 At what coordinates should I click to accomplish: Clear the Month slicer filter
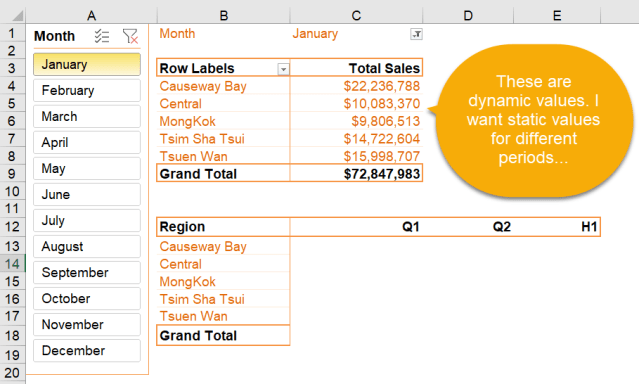pos(130,36)
